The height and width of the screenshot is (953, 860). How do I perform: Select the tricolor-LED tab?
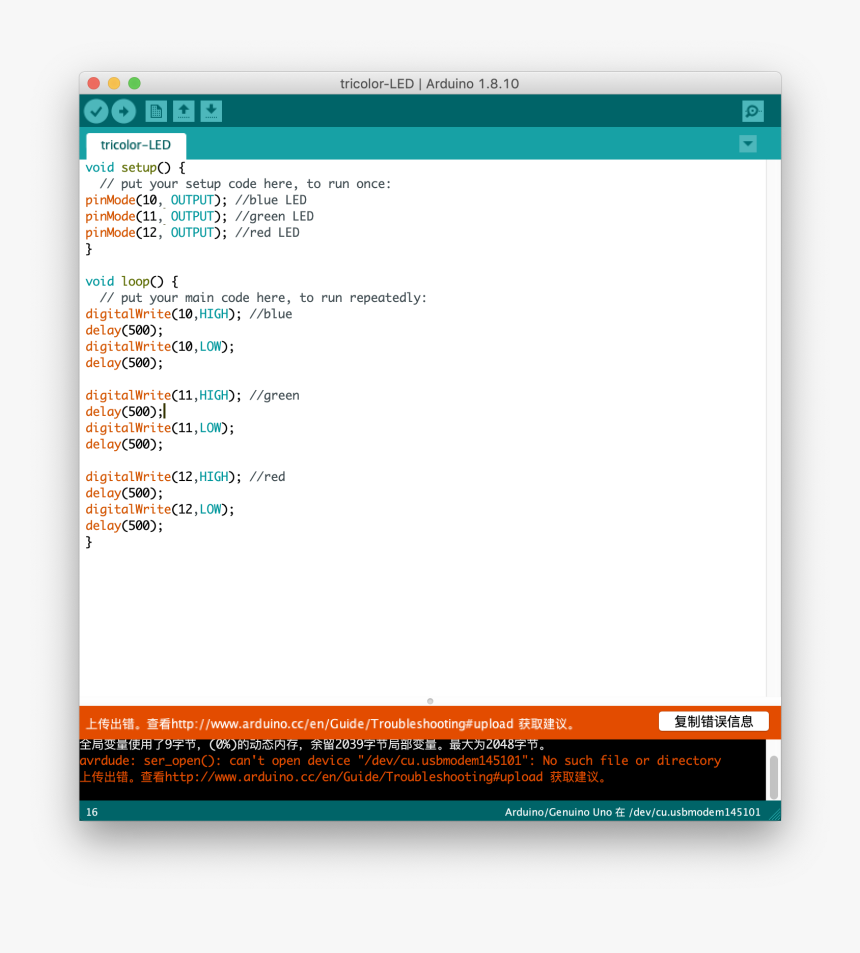[136, 145]
